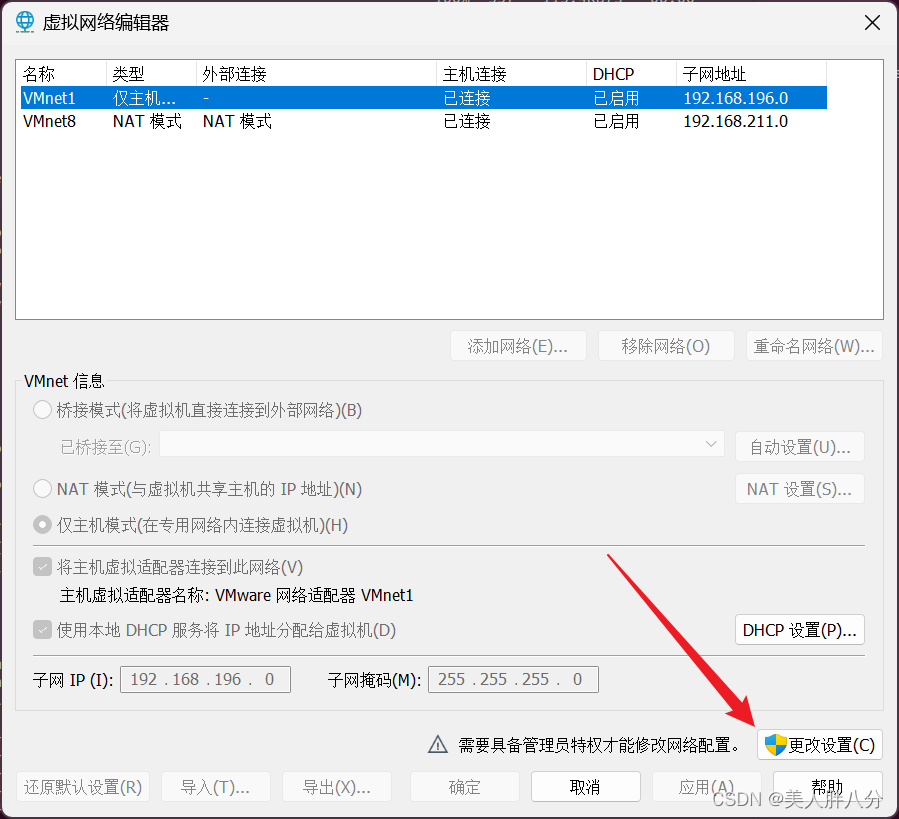
Task: Click the 主机连接 column header
Action: coord(511,74)
